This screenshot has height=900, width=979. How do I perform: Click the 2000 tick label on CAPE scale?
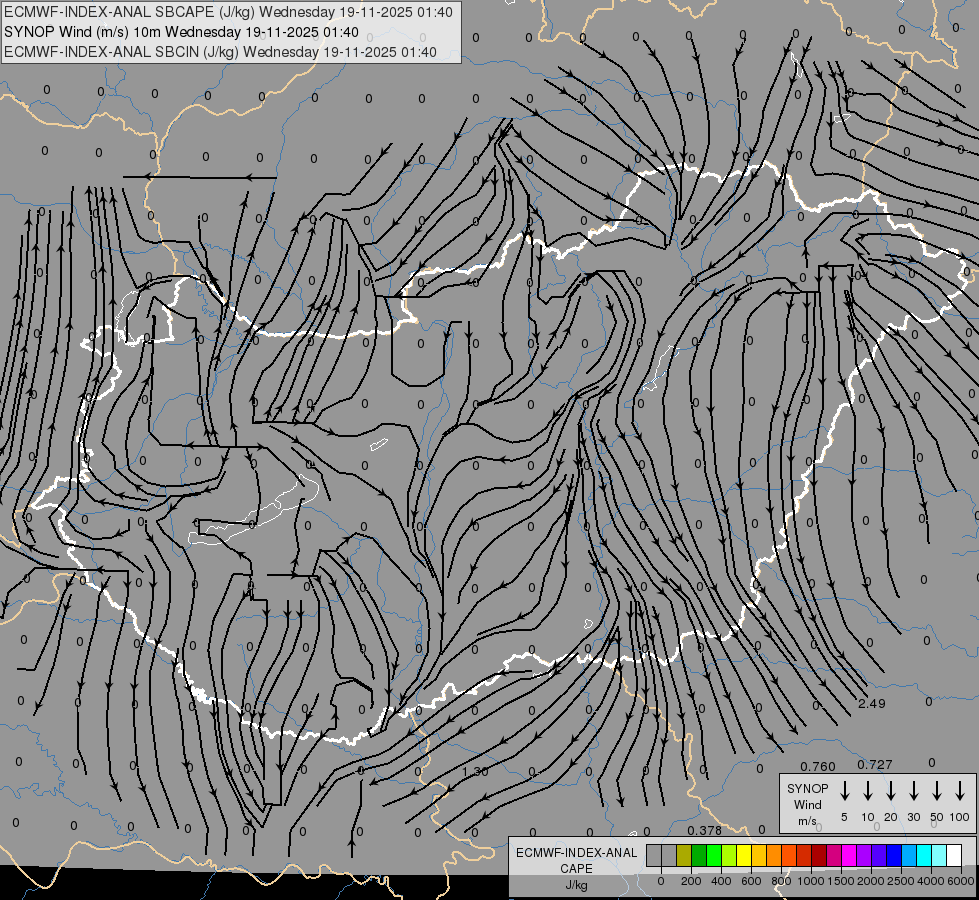[x=871, y=881]
